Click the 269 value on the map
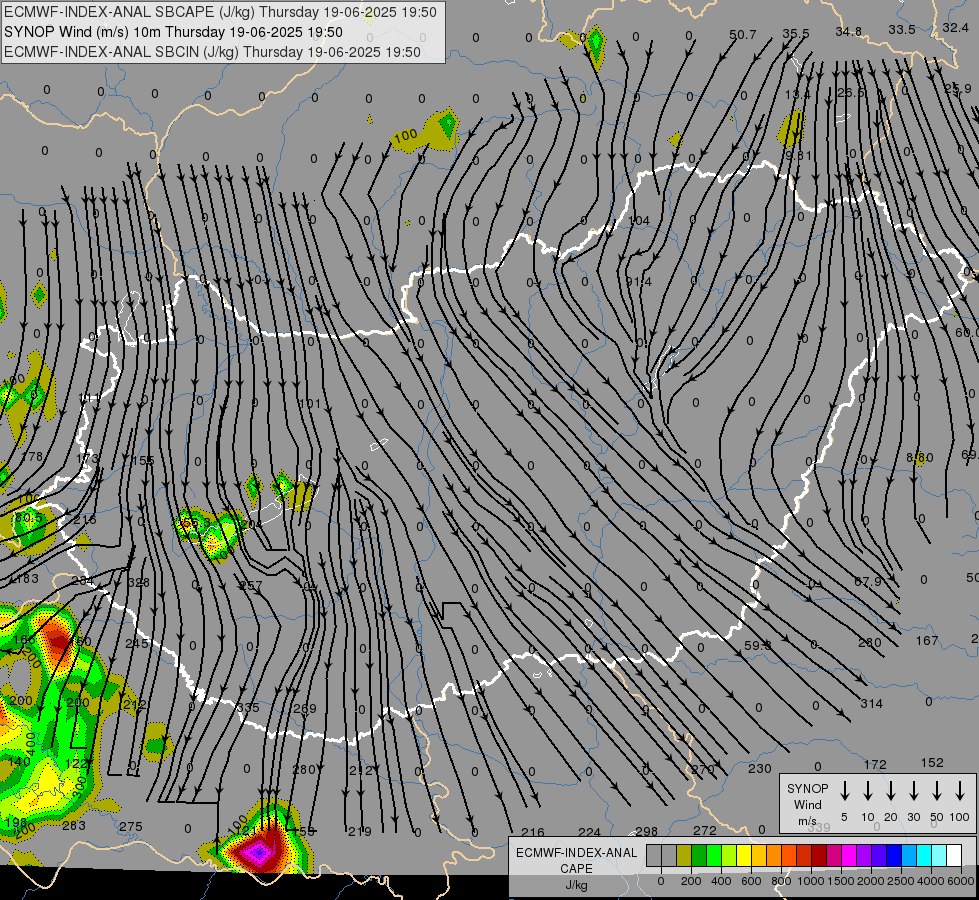 [305, 708]
